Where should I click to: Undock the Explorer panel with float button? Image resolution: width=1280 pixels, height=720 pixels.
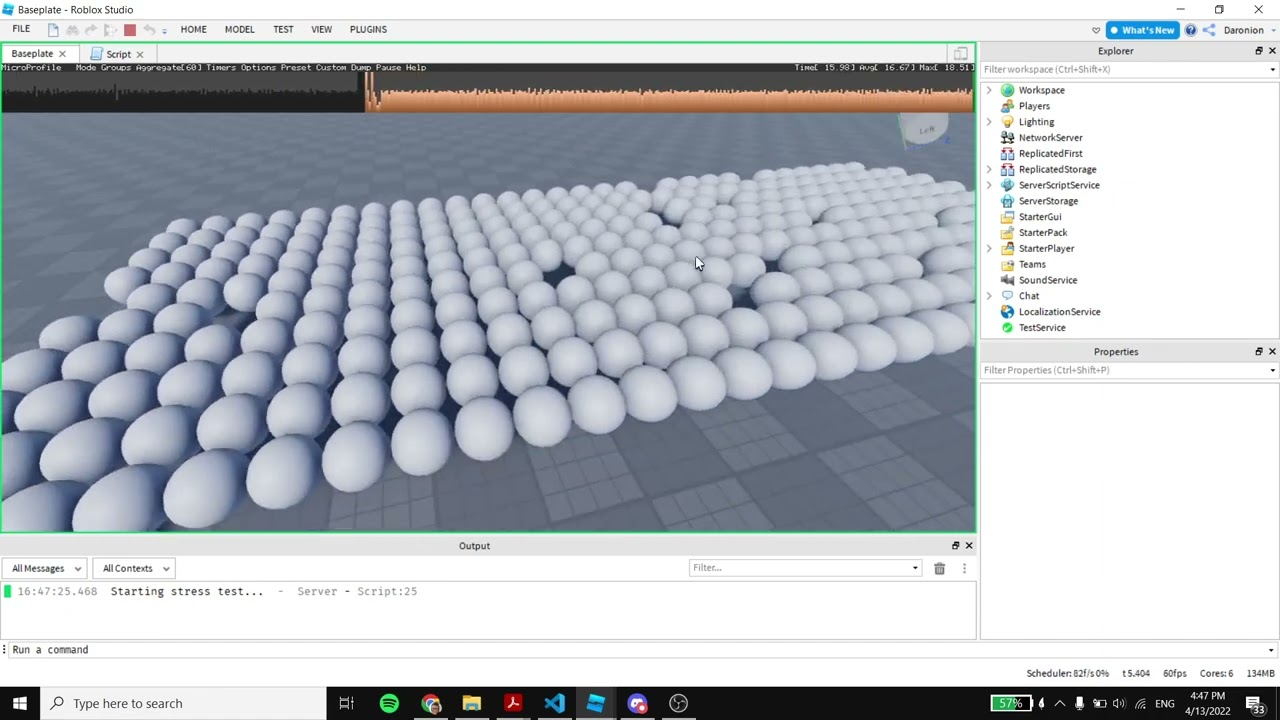pyautogui.click(x=1258, y=51)
